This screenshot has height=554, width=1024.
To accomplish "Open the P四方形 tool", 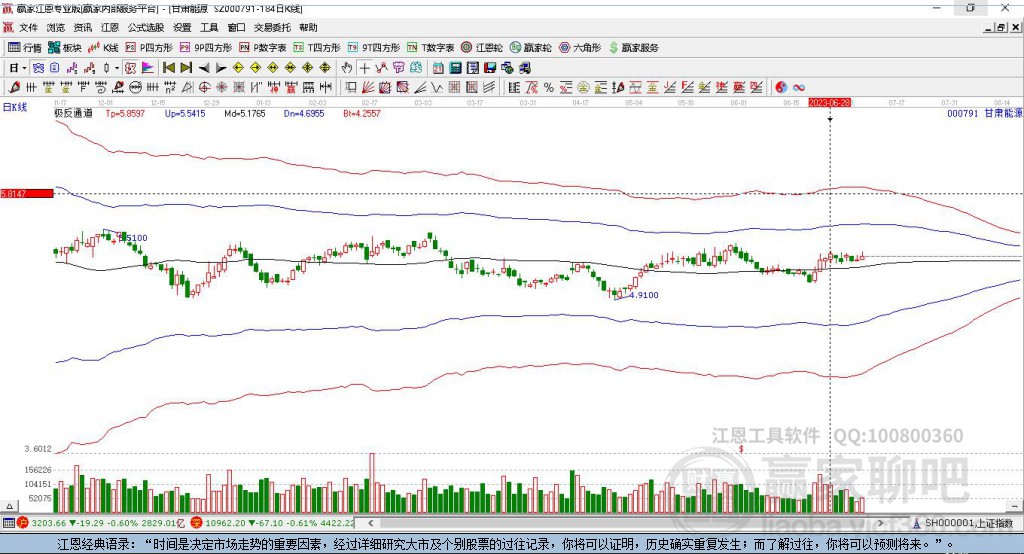I will click(x=149, y=48).
